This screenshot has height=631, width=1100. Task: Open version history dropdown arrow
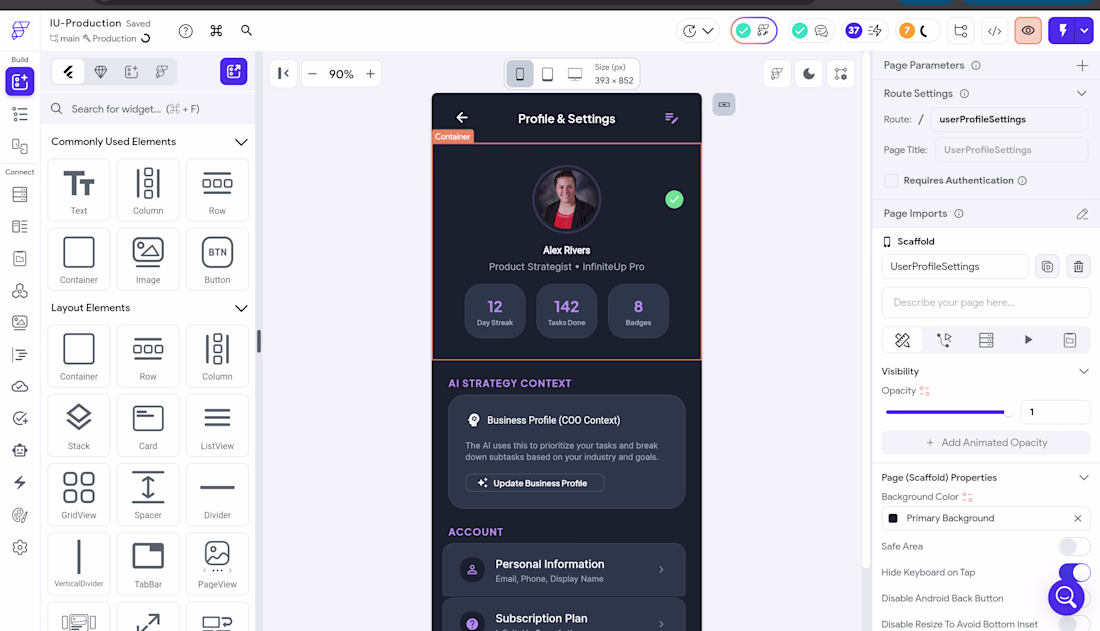708,31
